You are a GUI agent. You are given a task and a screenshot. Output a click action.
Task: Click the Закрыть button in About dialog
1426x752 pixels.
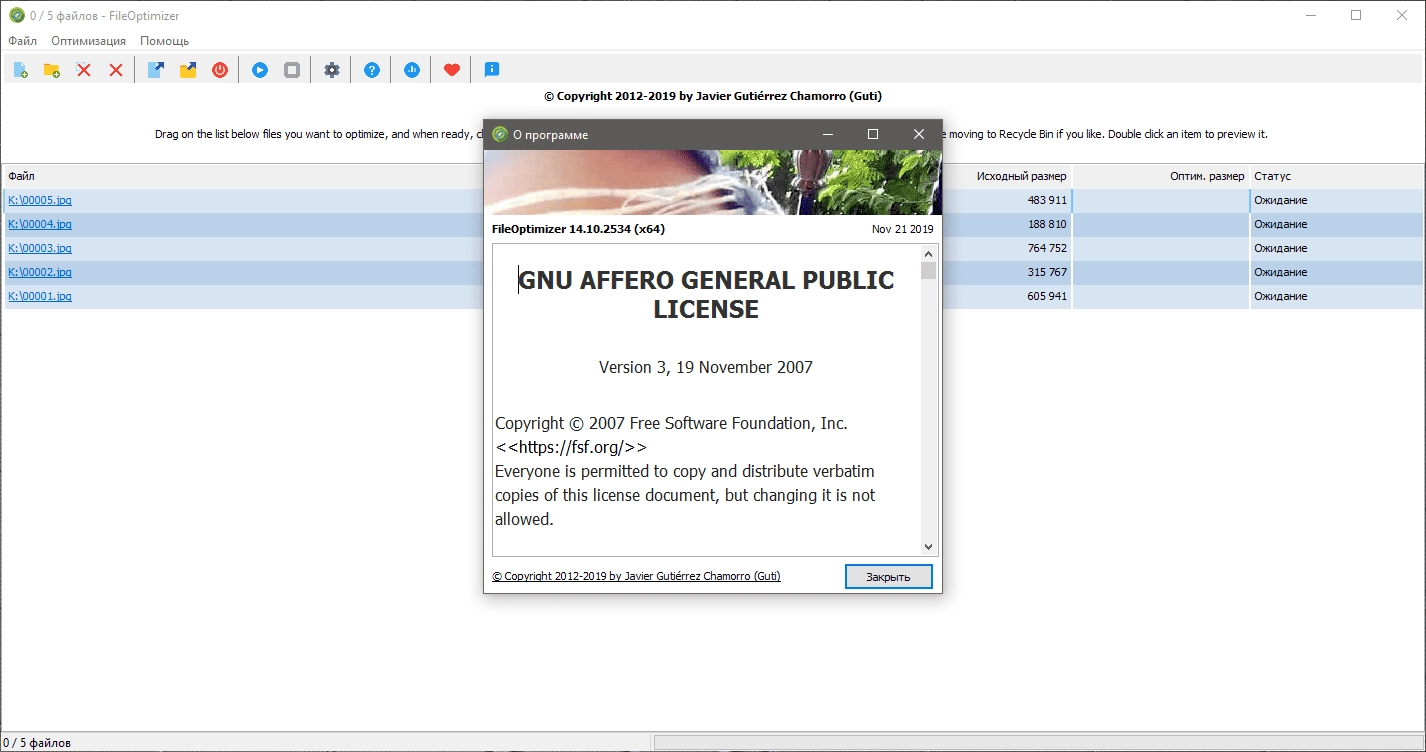(x=888, y=577)
